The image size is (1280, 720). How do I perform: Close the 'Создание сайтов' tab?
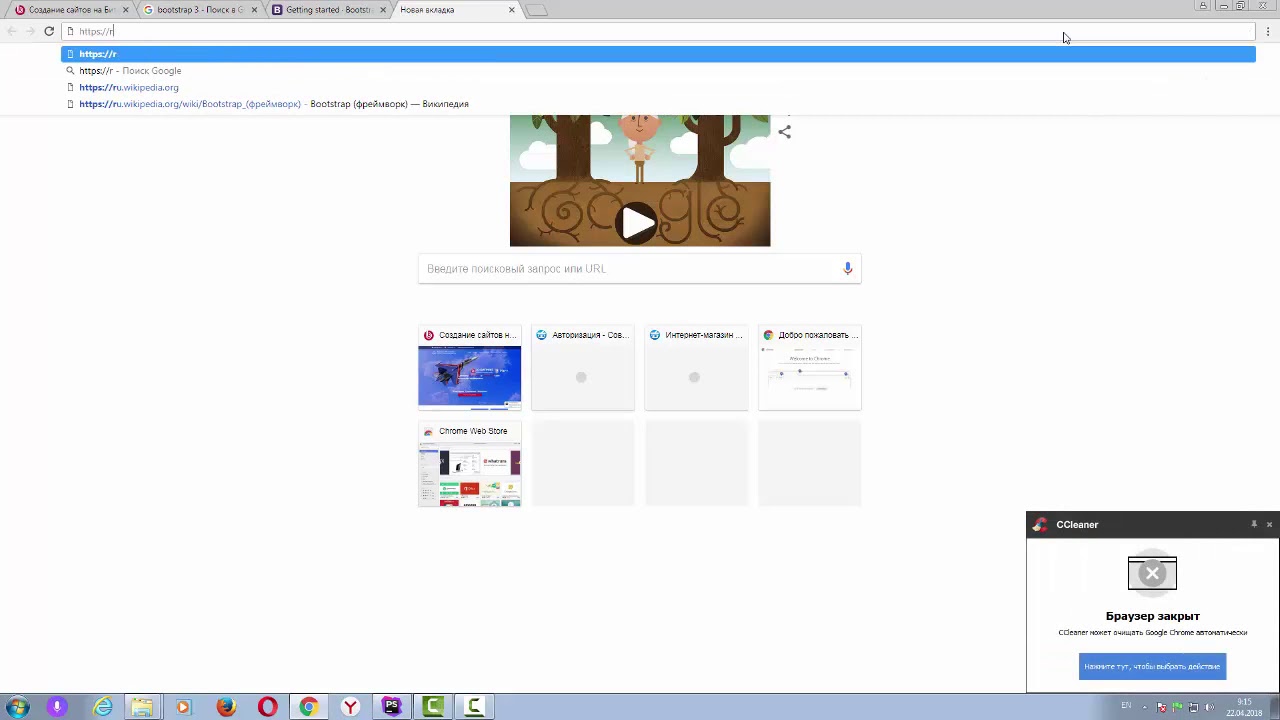pos(125,10)
